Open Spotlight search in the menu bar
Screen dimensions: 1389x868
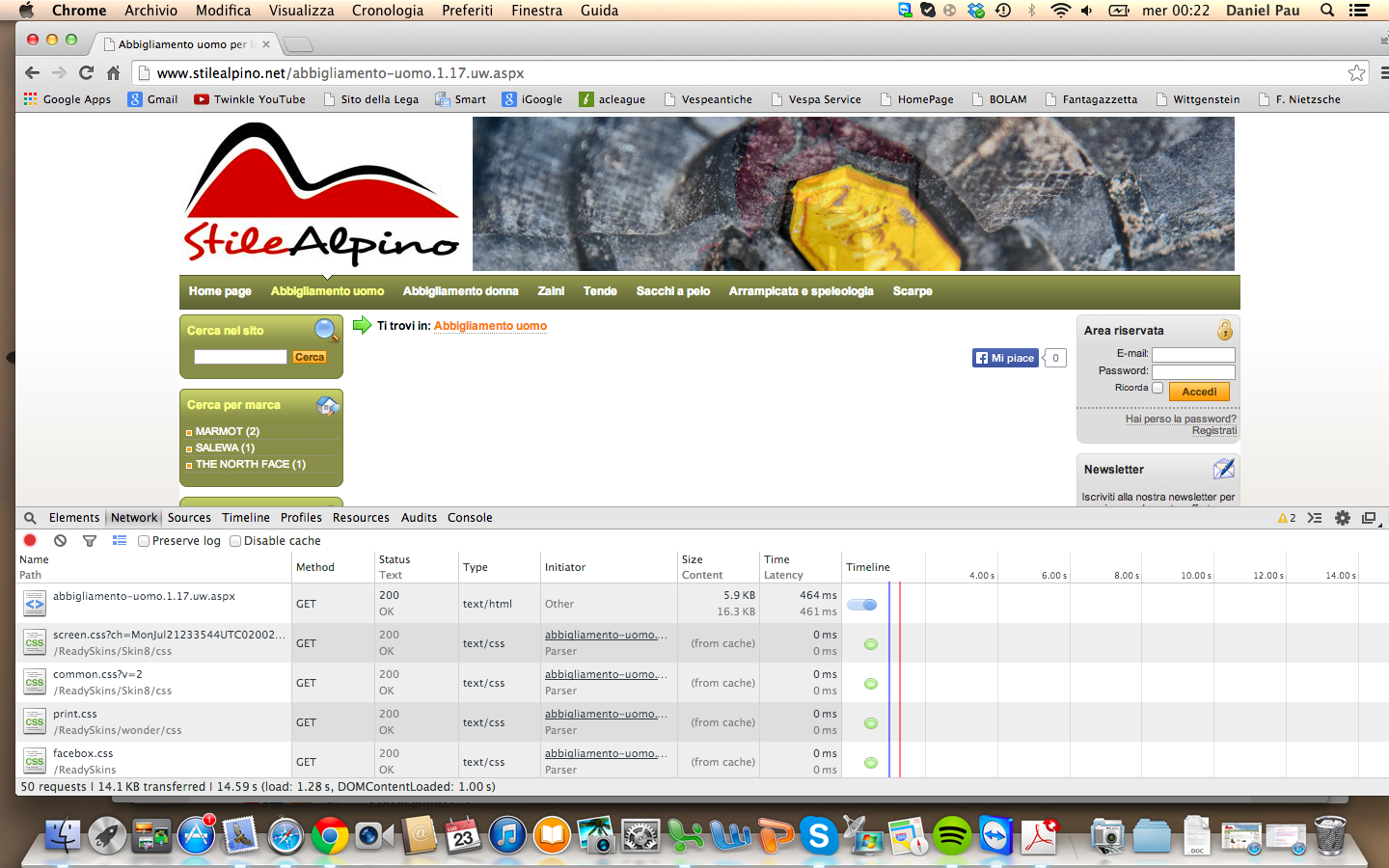[x=1327, y=11]
